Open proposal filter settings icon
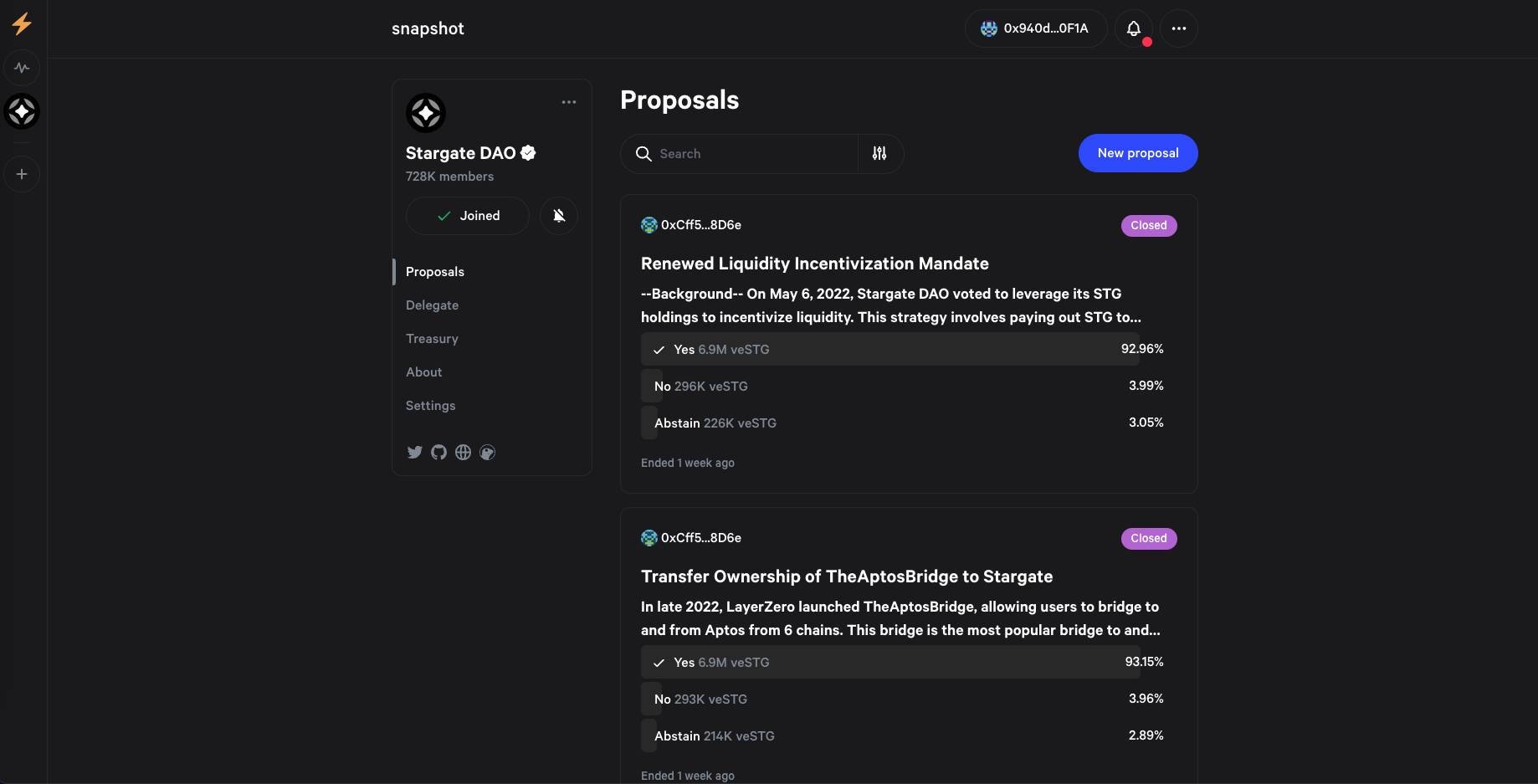 (x=879, y=153)
